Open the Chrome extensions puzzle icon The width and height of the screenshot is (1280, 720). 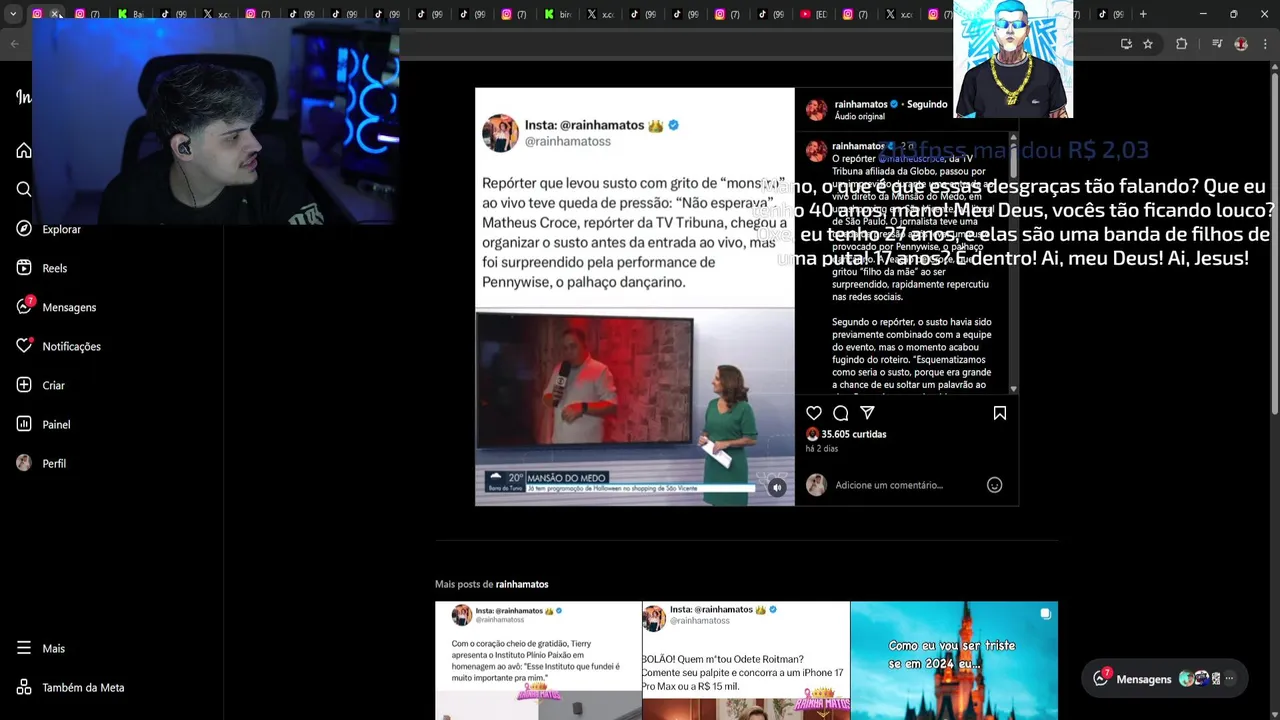click(x=1182, y=44)
